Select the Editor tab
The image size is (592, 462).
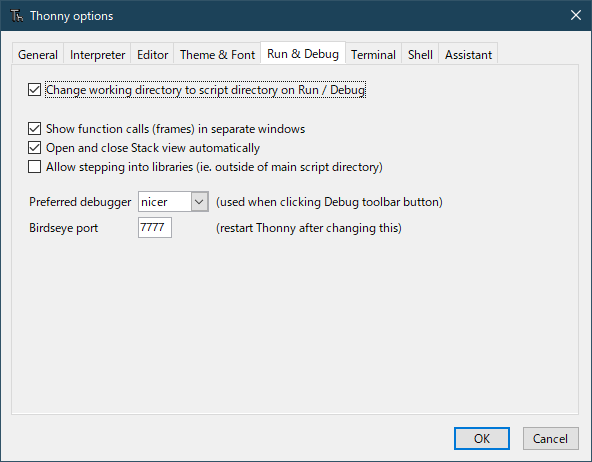coord(153,55)
